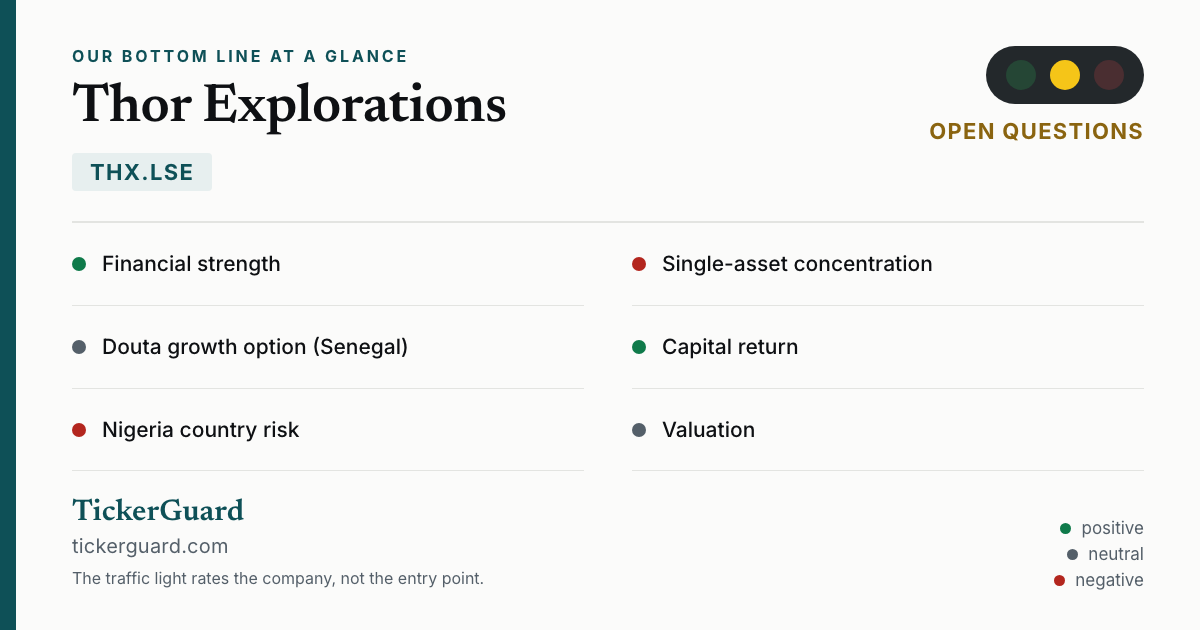Screen dimensions: 1200x630
Task: Click the grey dot beside Douta growth option
Action: click(79, 347)
